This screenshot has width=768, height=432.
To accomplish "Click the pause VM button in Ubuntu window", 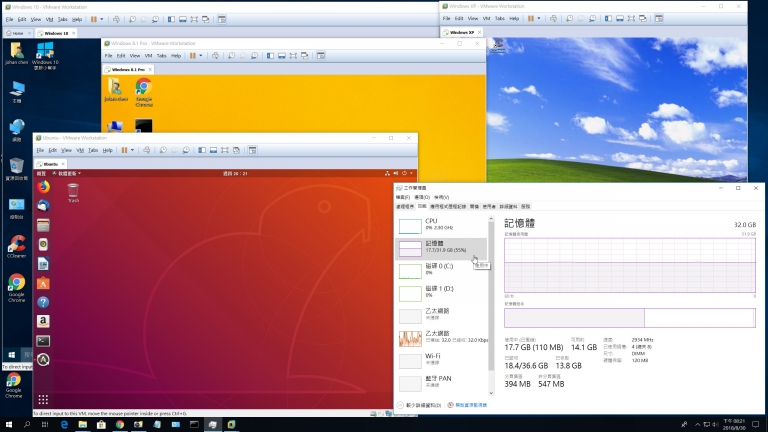I will coord(124,150).
